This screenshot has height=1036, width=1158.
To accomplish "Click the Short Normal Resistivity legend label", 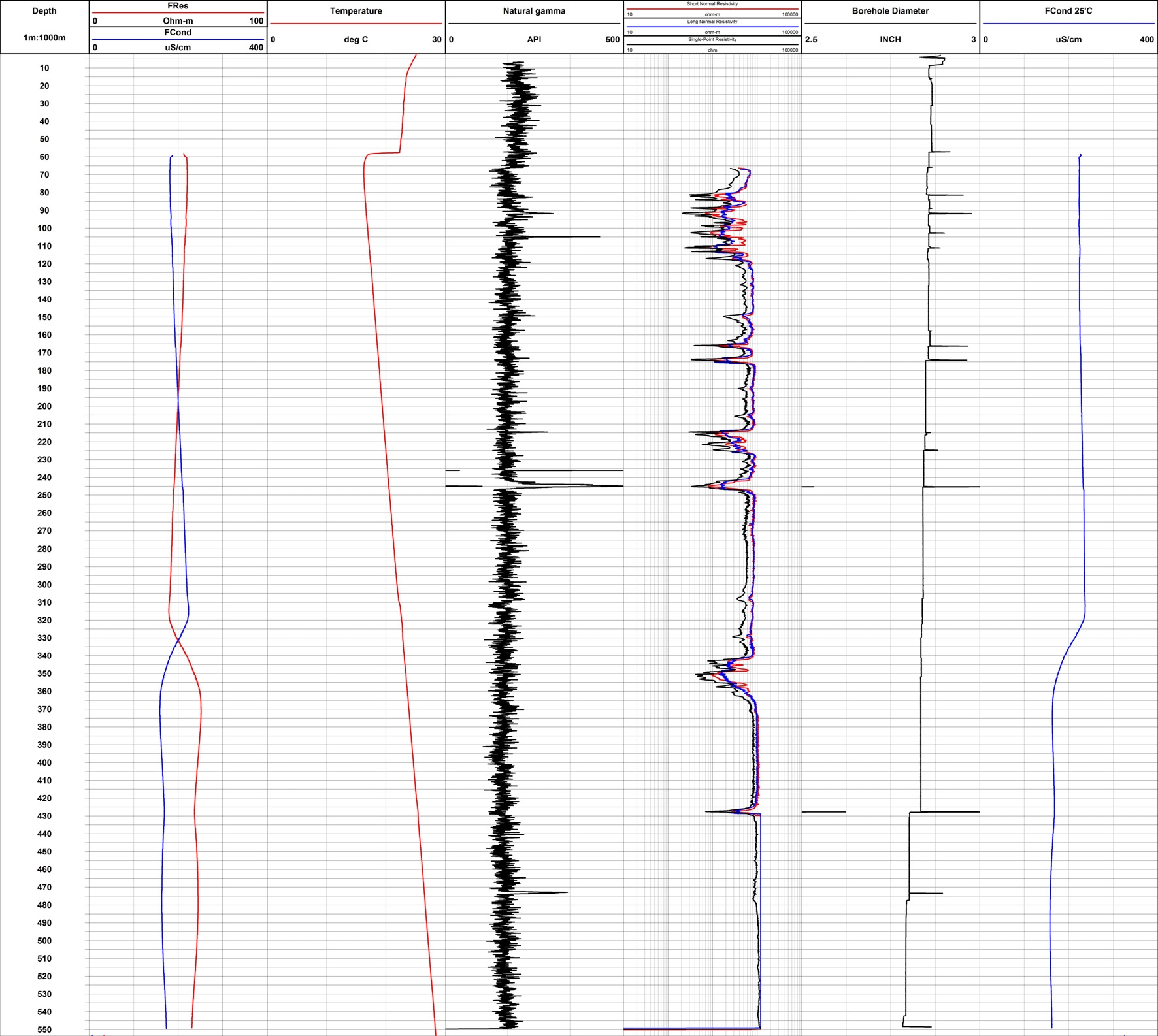I will coord(712,4).
